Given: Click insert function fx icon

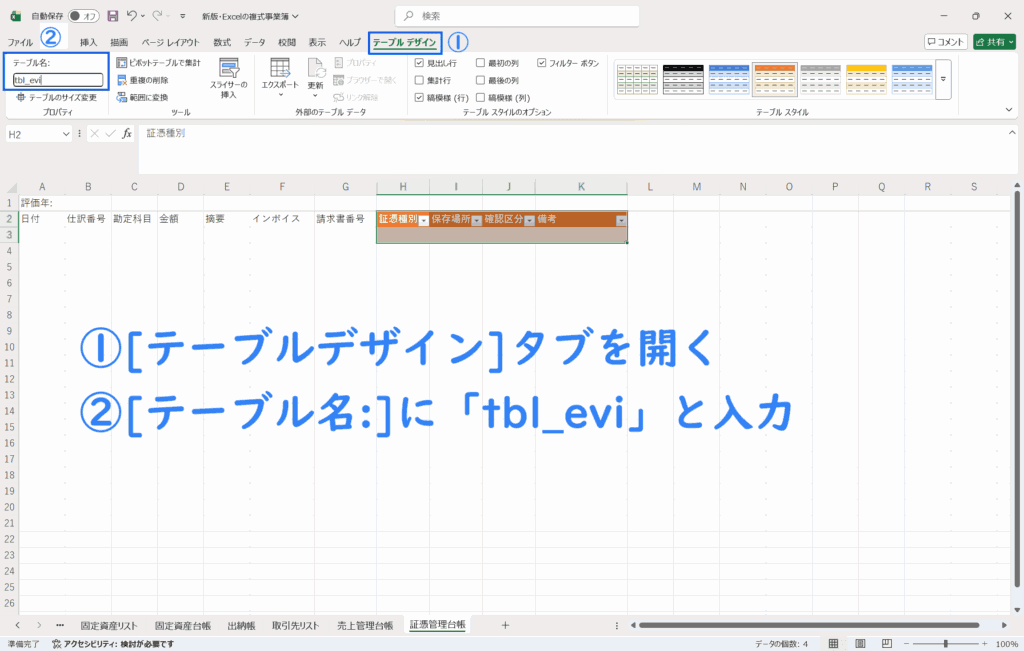Looking at the screenshot, I should (127, 134).
